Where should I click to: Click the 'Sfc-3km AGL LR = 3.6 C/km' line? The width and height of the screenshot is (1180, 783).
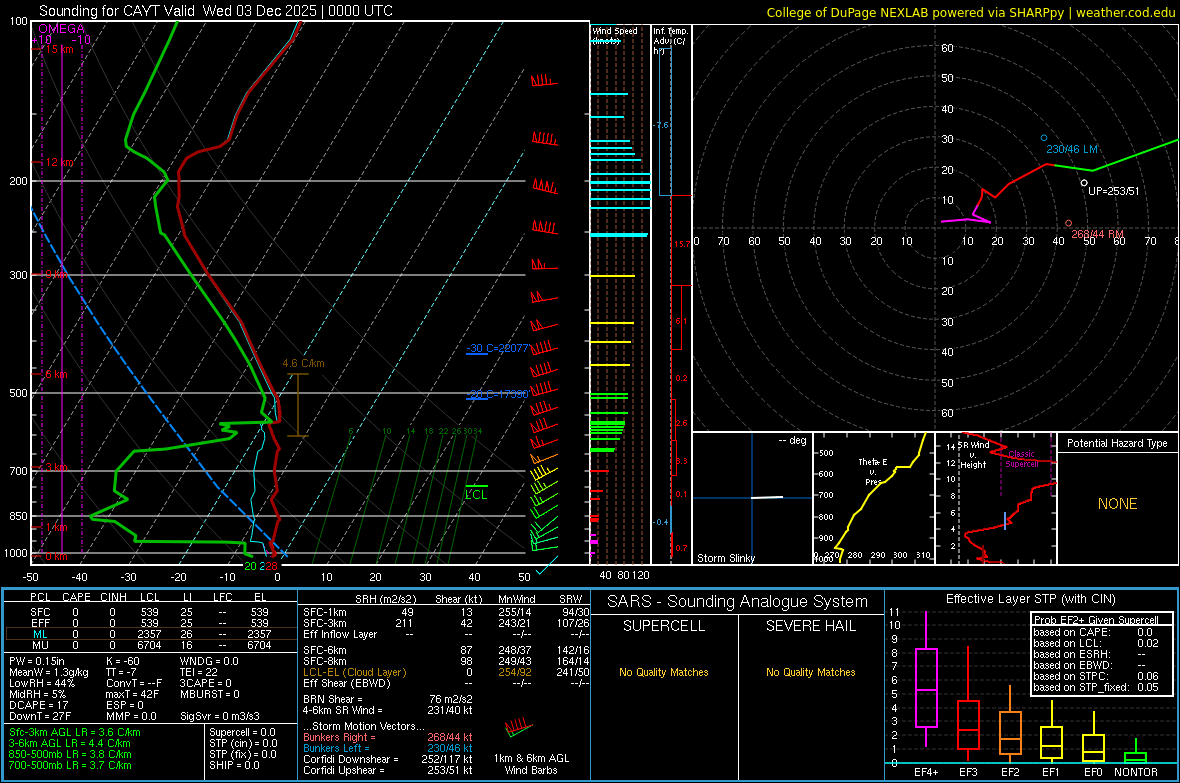coord(75,732)
